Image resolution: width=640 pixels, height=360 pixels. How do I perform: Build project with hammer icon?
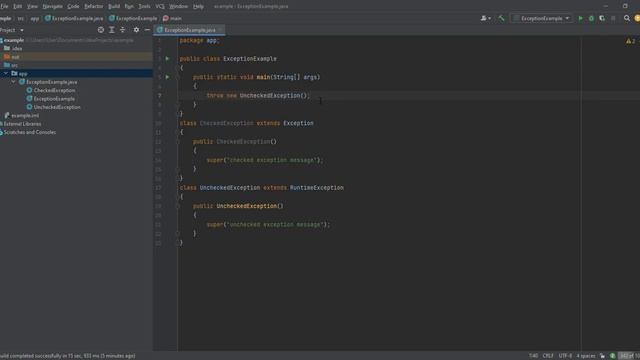(501, 18)
